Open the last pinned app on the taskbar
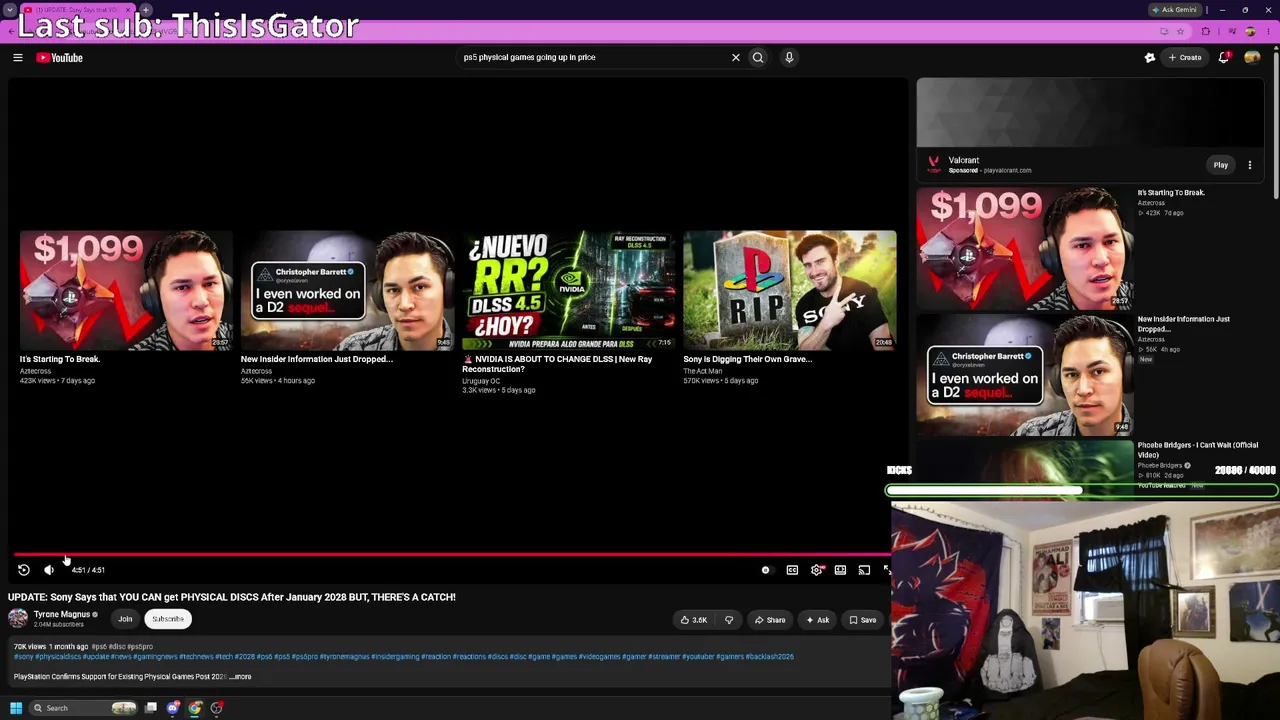Viewport: 1280px width, 720px height. (217, 708)
